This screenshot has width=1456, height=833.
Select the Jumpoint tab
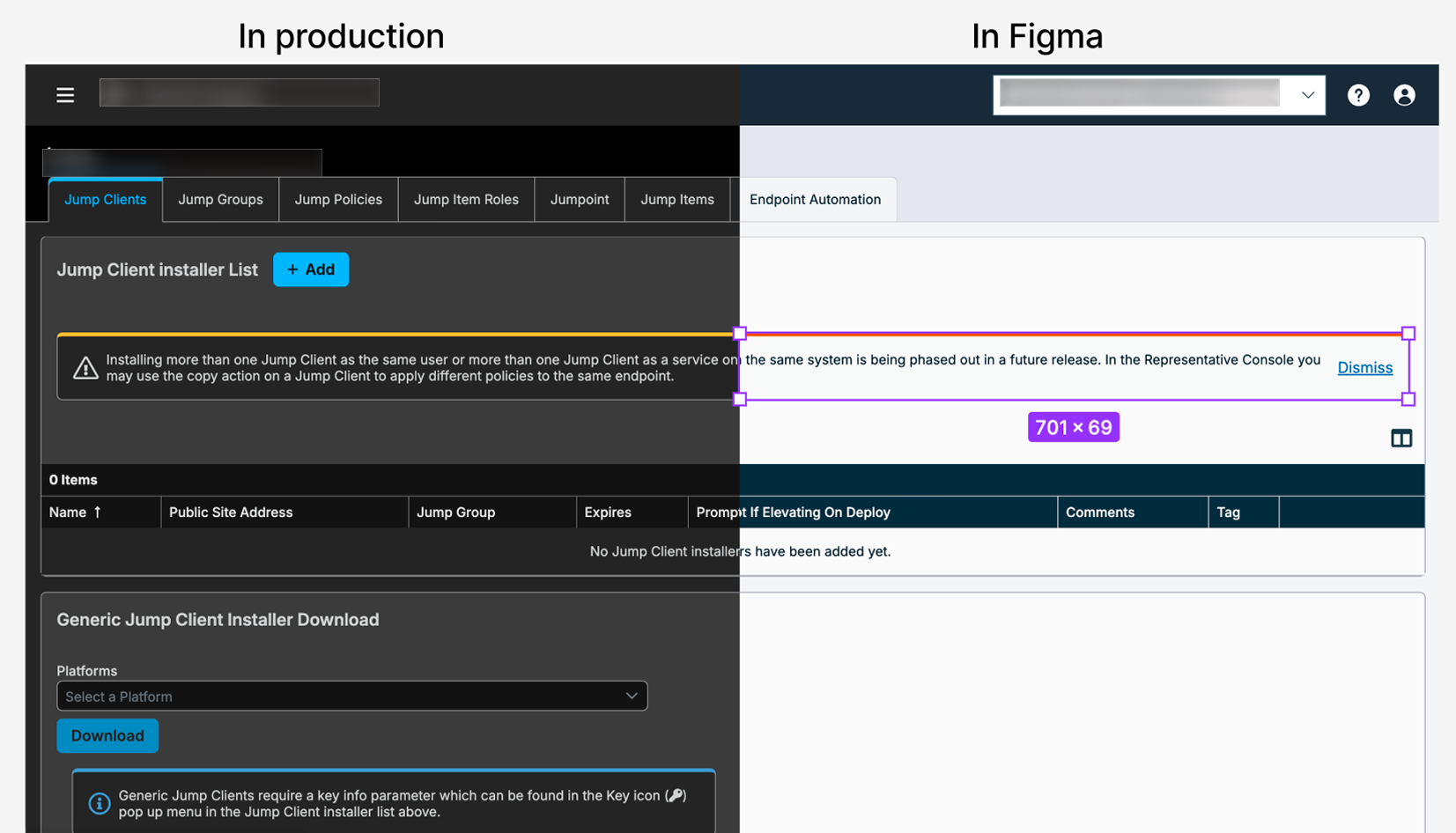tap(580, 200)
